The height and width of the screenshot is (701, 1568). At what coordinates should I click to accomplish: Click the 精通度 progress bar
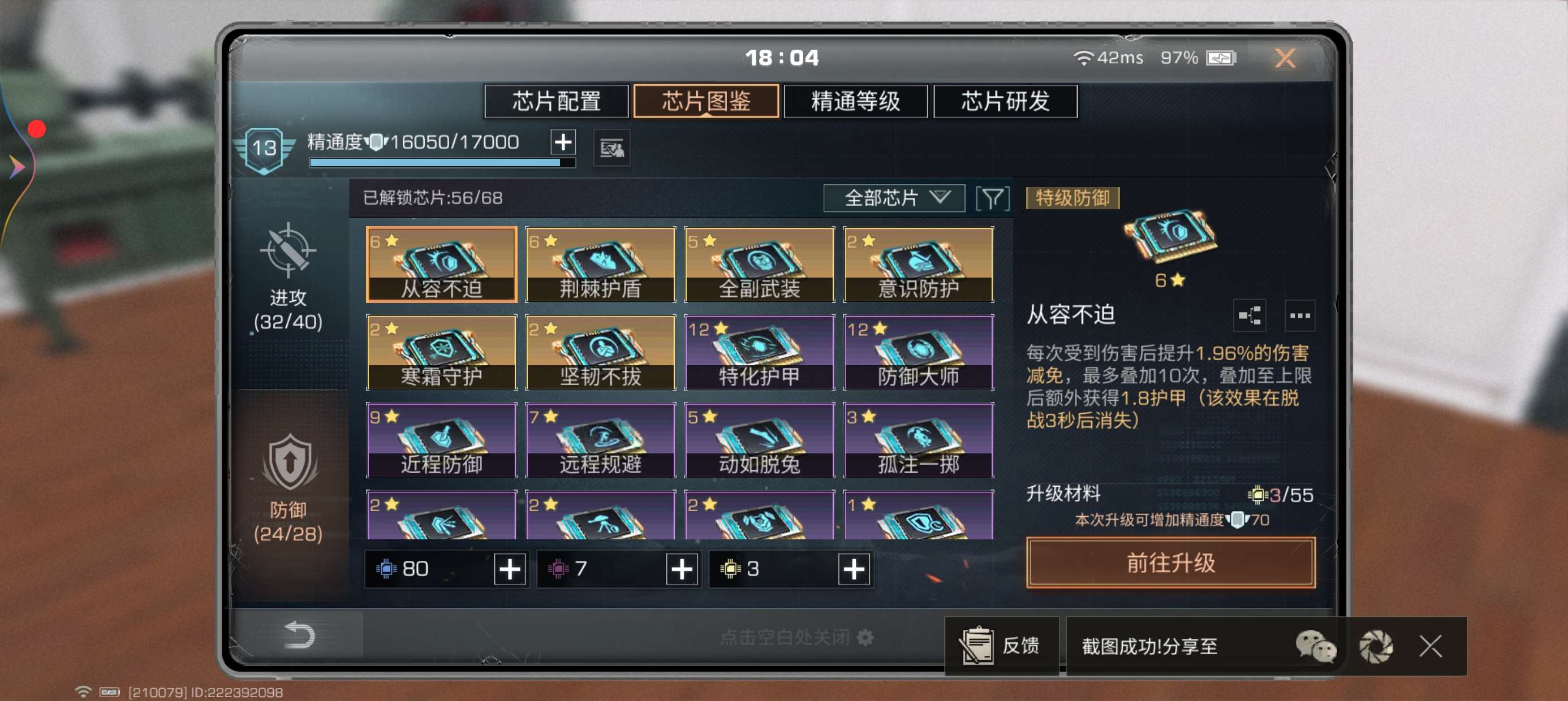[442, 162]
